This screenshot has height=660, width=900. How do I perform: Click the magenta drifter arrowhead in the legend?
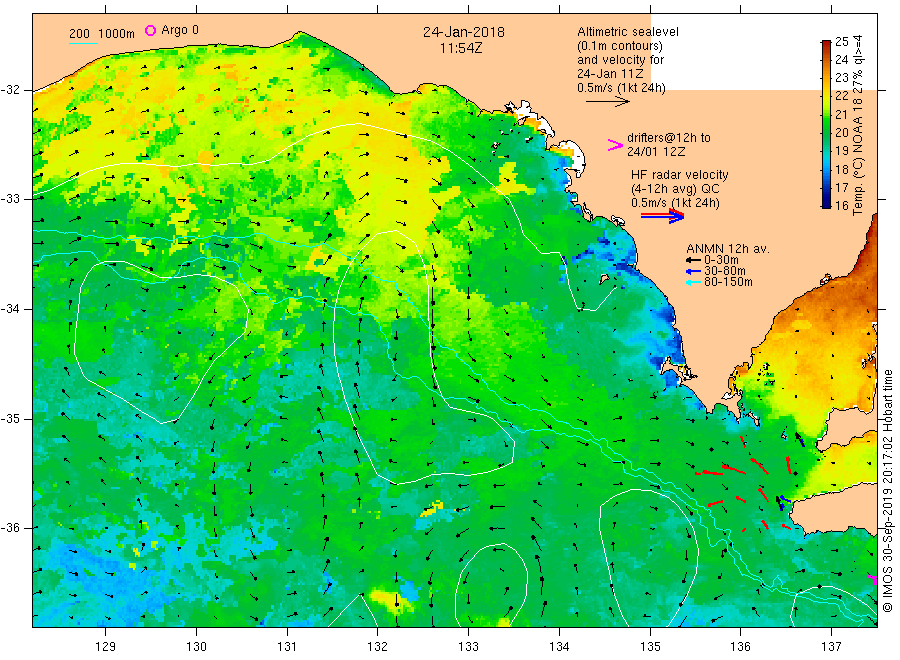coord(615,145)
